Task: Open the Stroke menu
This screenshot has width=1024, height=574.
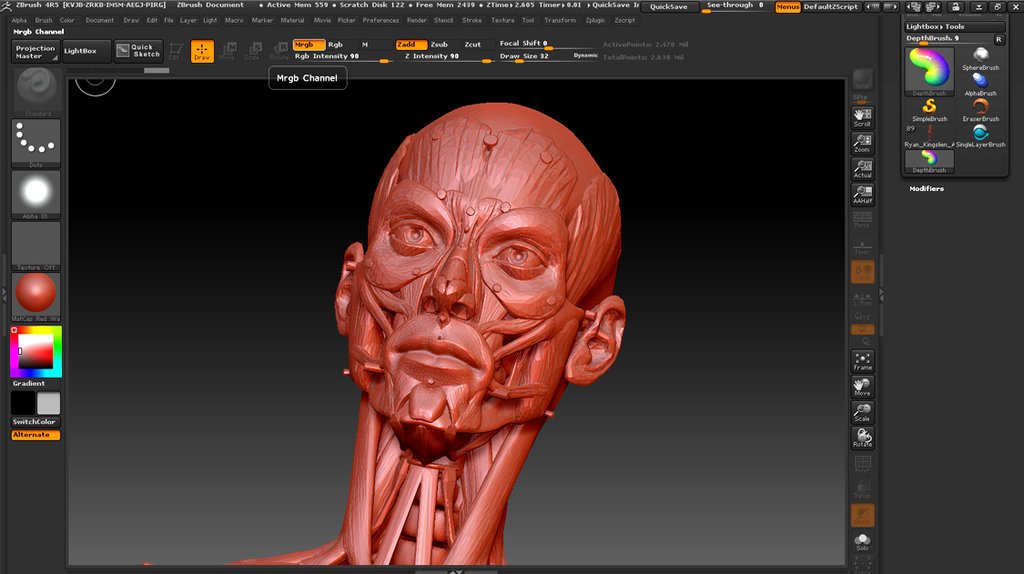Action: pyautogui.click(x=472, y=20)
